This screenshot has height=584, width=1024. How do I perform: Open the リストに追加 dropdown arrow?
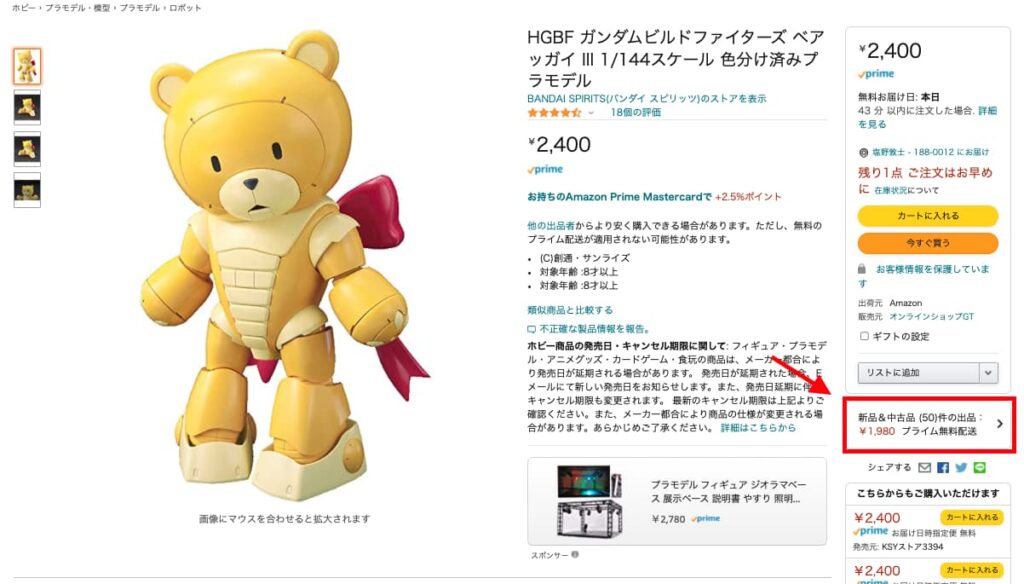click(988, 372)
